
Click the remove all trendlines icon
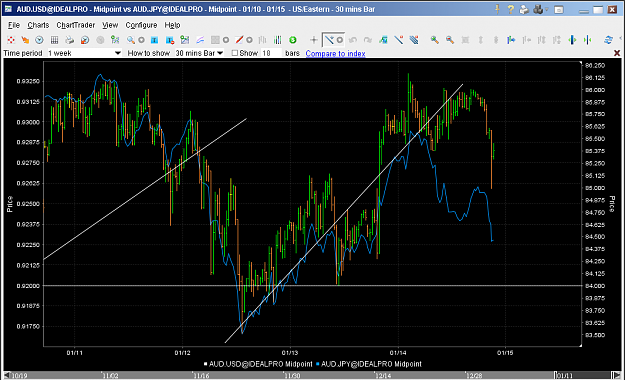pos(414,40)
